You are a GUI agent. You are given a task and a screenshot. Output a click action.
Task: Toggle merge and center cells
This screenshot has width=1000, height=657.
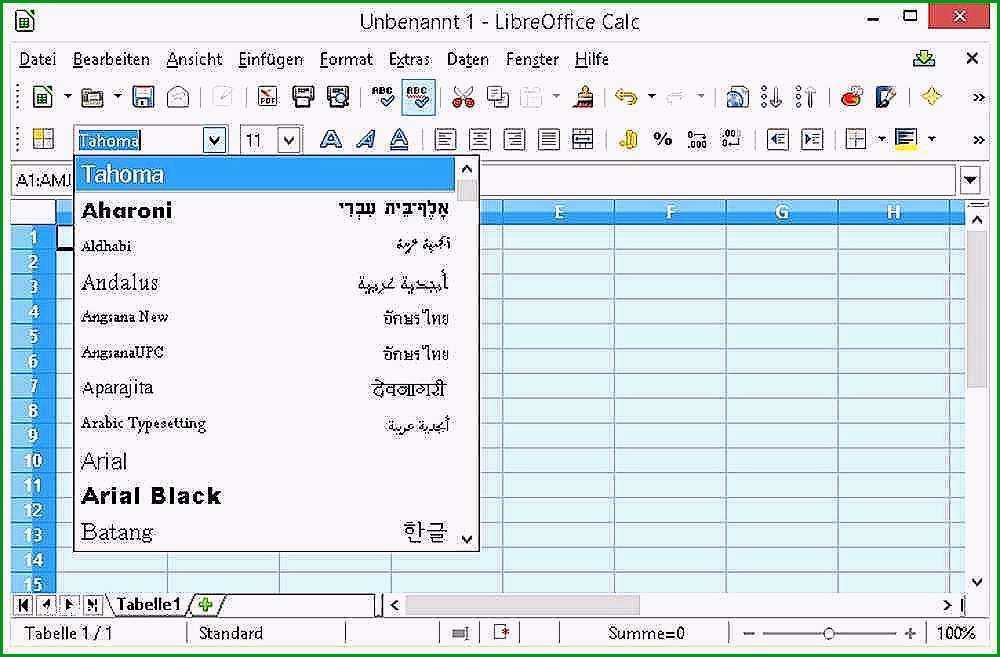582,139
